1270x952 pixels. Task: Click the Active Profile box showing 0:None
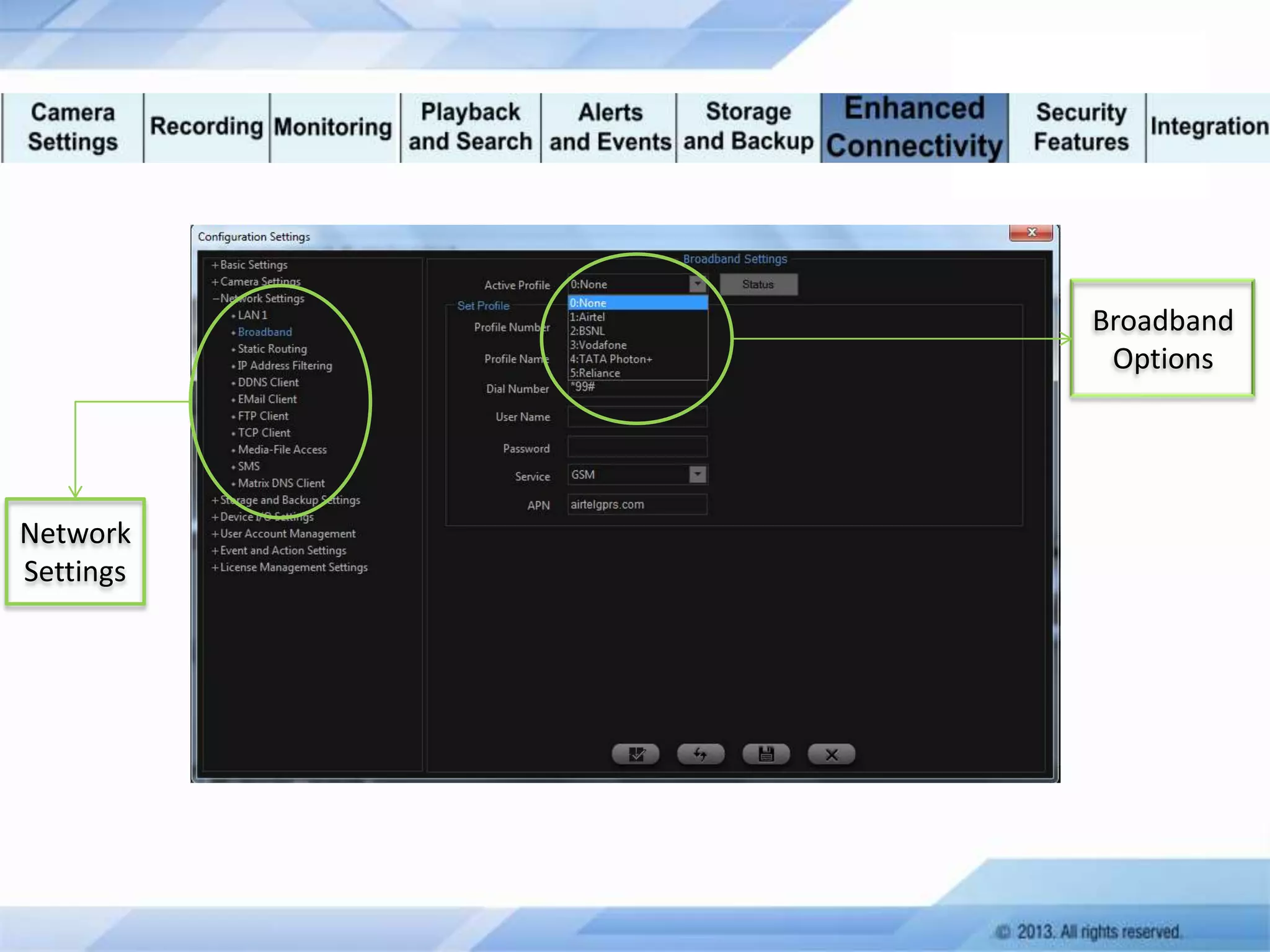pyautogui.click(x=637, y=284)
